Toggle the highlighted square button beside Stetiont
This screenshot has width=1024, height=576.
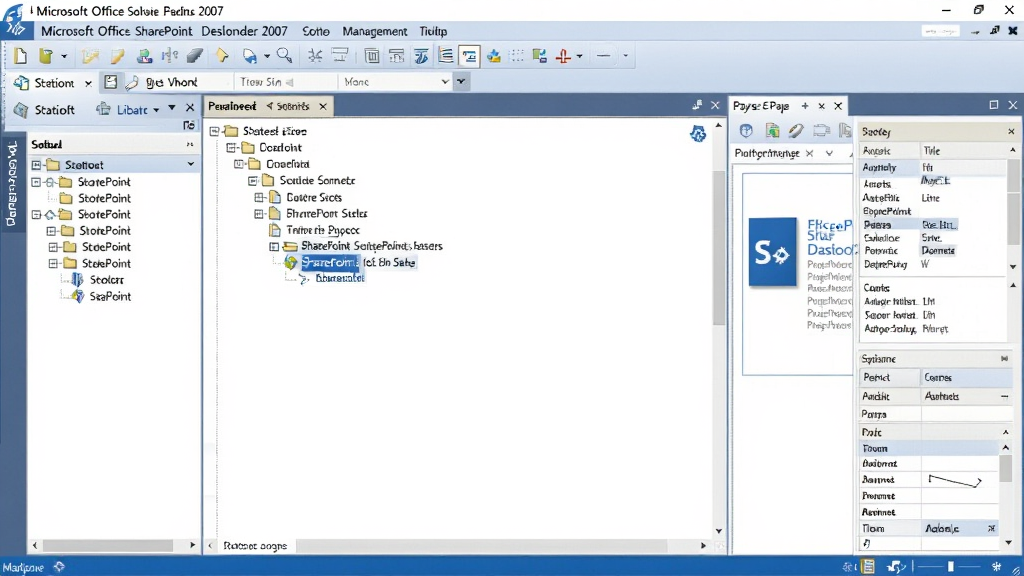click(110, 82)
